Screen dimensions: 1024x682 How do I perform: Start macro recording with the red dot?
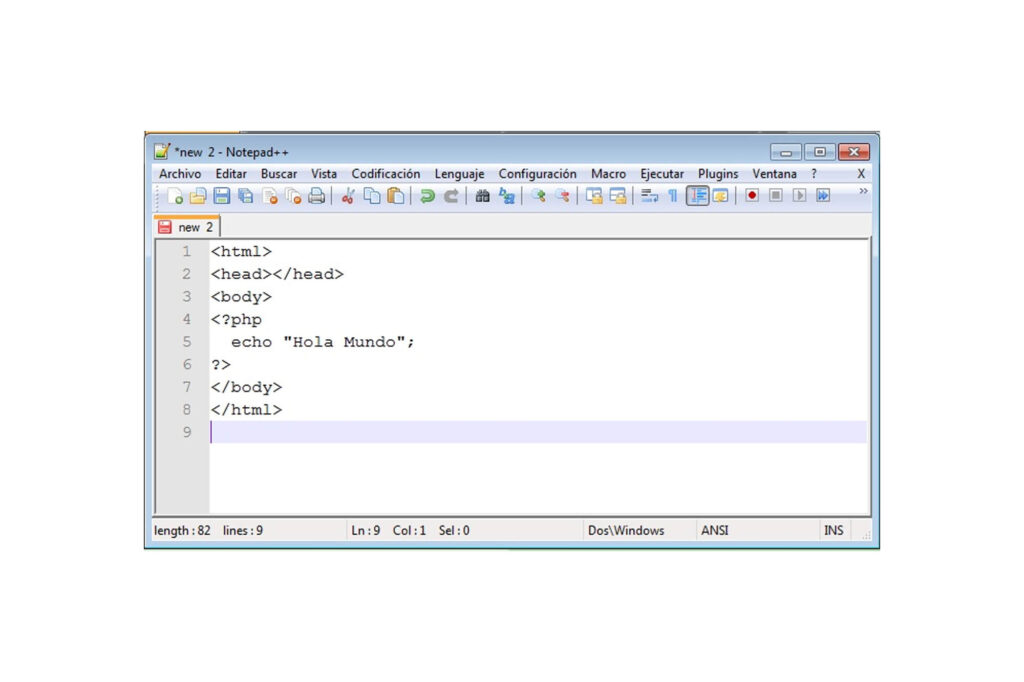pyautogui.click(x=752, y=196)
